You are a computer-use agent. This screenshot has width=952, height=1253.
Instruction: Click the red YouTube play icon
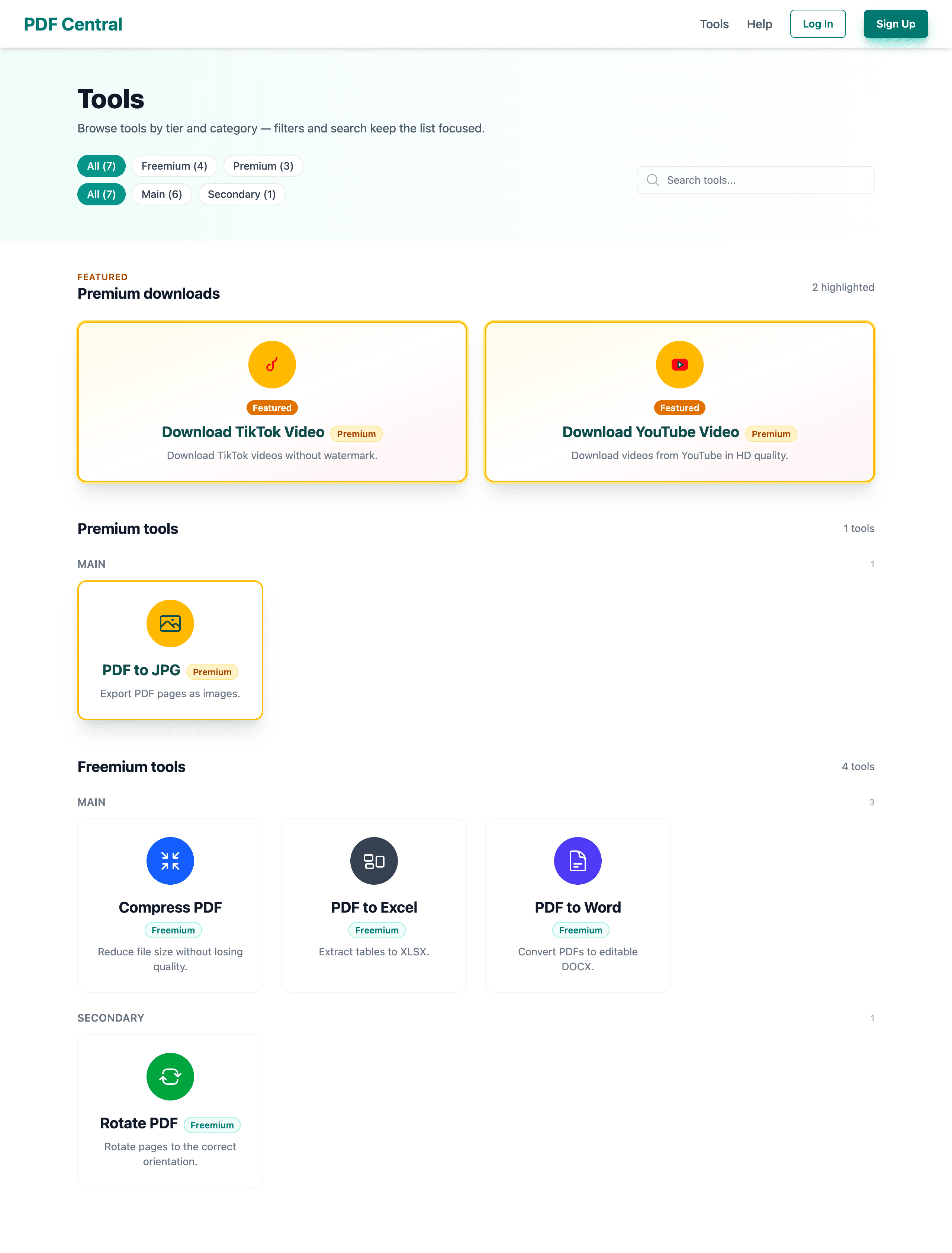pyautogui.click(x=679, y=364)
